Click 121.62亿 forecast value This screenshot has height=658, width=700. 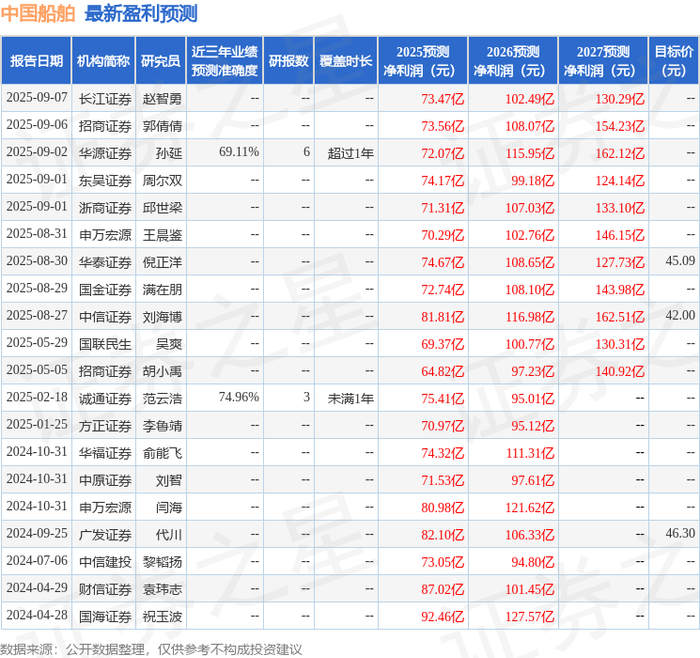[529, 507]
